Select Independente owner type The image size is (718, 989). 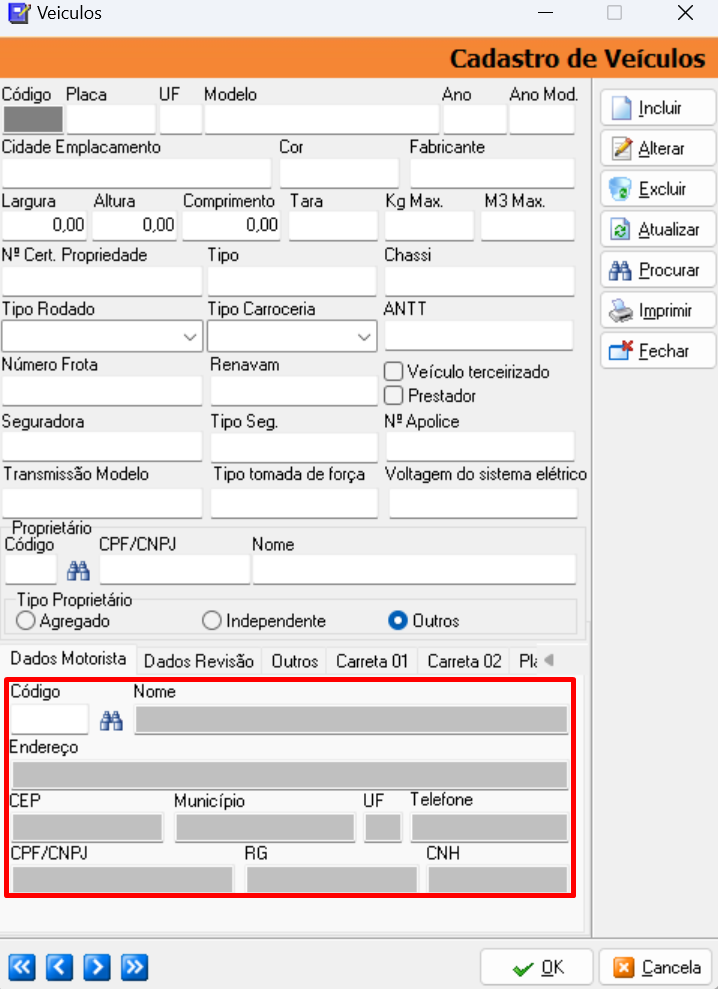pos(211,621)
